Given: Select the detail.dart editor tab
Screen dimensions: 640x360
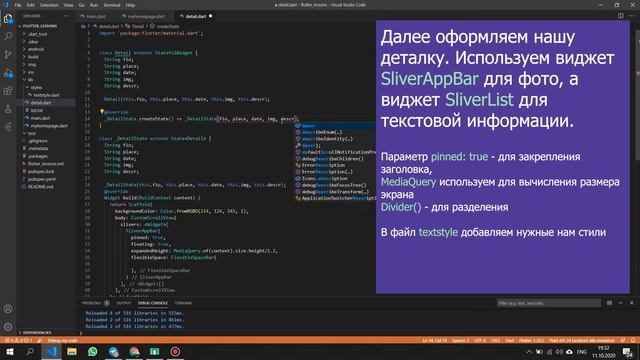Looking at the screenshot, I should click(x=196, y=16).
